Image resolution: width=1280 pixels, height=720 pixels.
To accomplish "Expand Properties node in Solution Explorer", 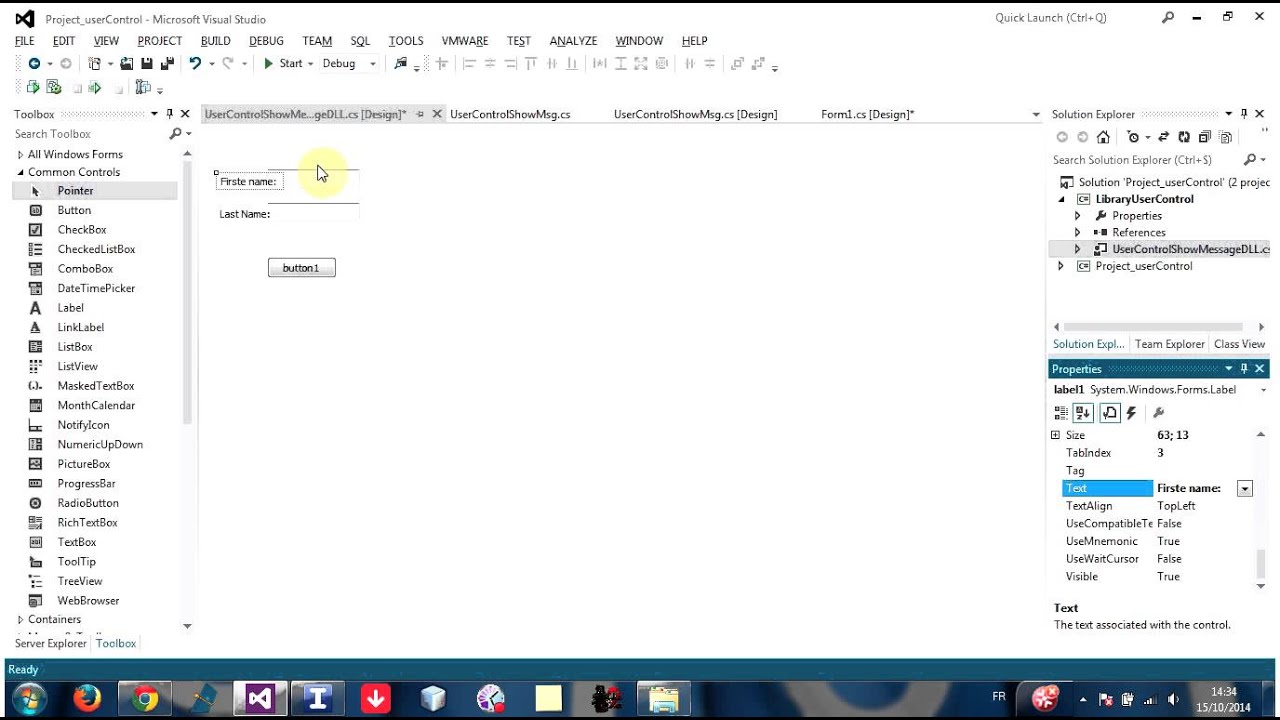I will pos(1077,216).
